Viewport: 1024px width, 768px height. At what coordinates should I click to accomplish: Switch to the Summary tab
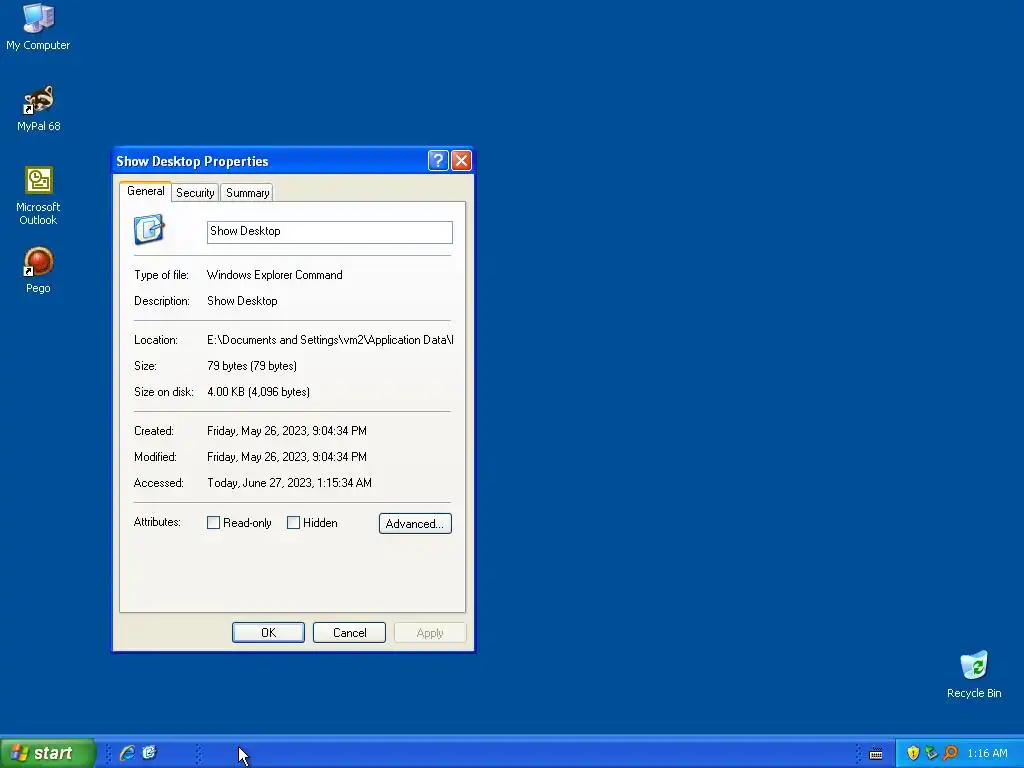248,193
